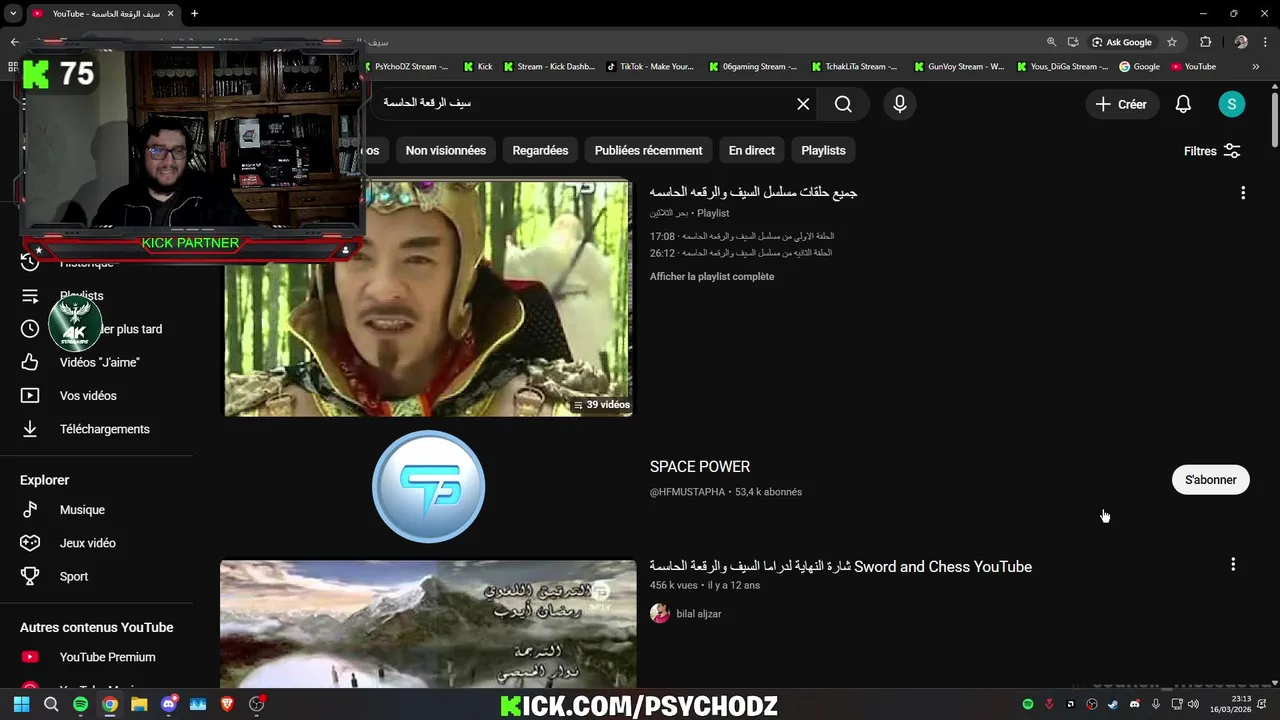
Task: Open the 39 vidéos playlist thumbnail
Action: (x=428, y=298)
